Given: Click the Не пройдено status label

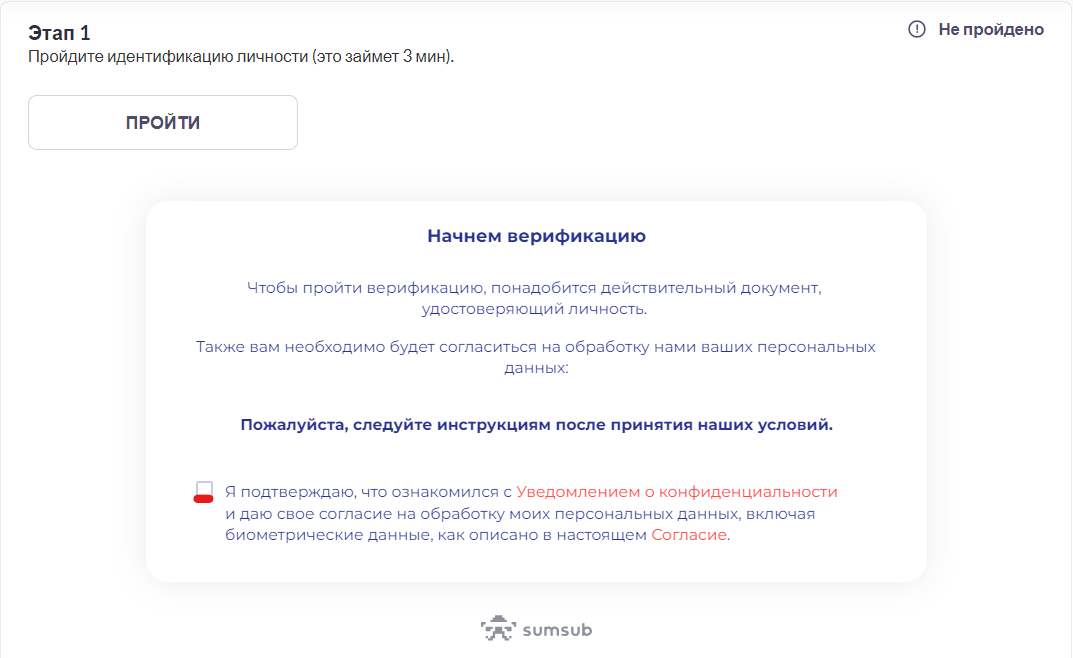Looking at the screenshot, I should tap(990, 30).
